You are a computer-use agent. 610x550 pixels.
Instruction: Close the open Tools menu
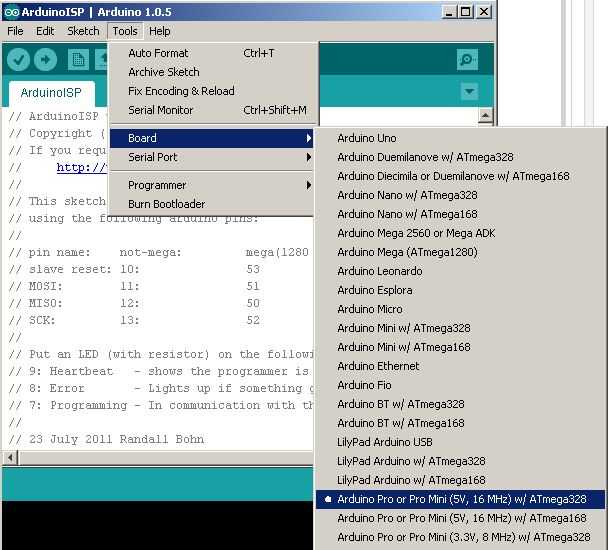[125, 31]
